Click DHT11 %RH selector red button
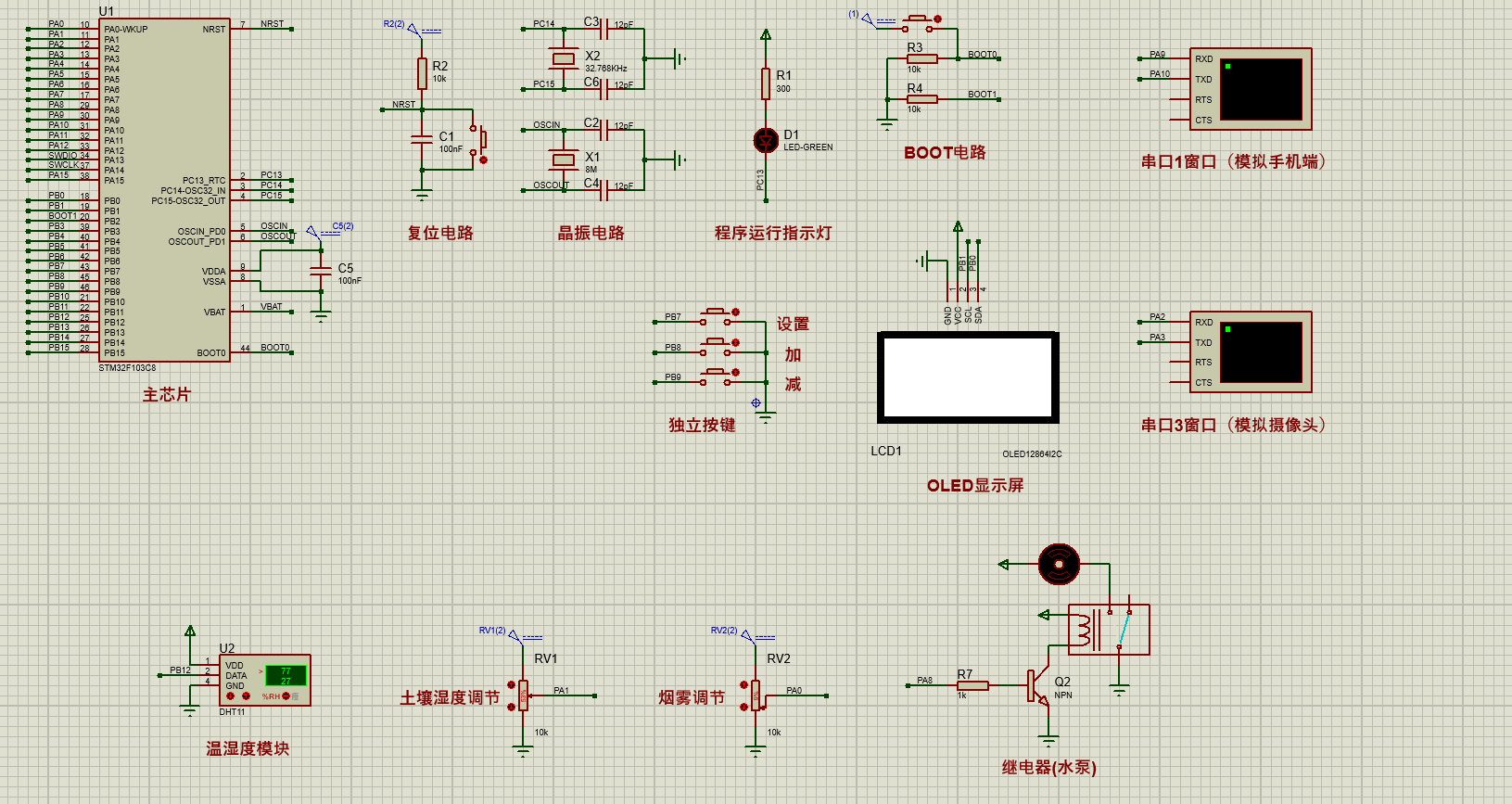 [x=284, y=696]
